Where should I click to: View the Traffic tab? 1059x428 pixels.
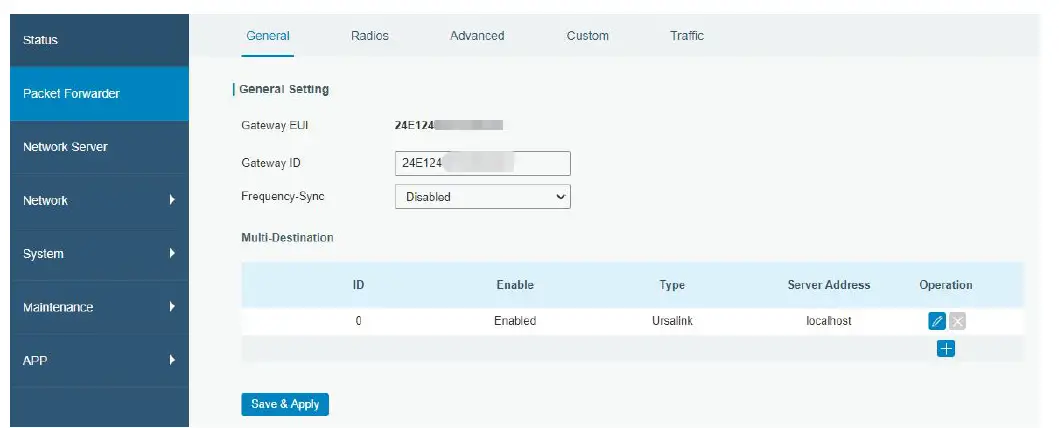pos(687,36)
